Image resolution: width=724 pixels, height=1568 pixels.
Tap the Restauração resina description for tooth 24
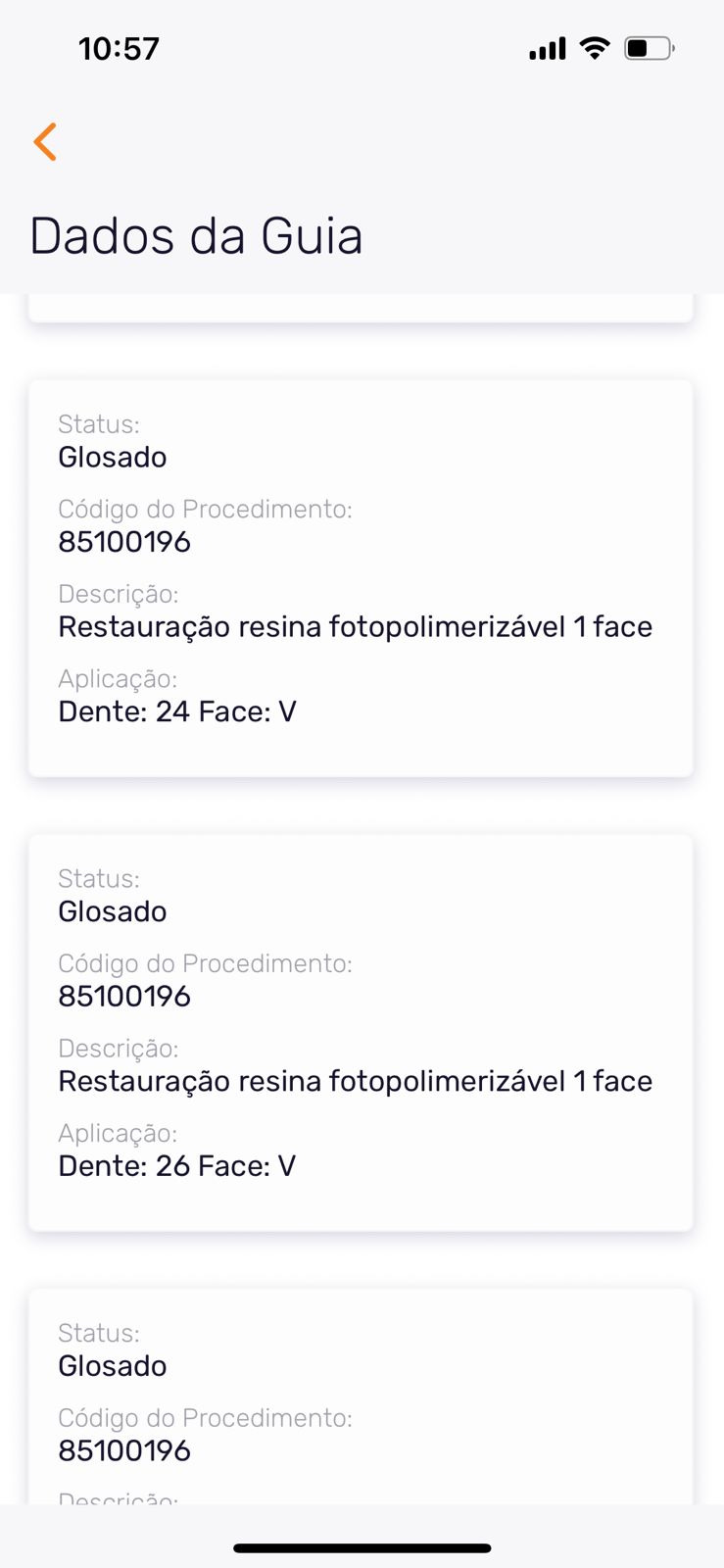click(355, 627)
